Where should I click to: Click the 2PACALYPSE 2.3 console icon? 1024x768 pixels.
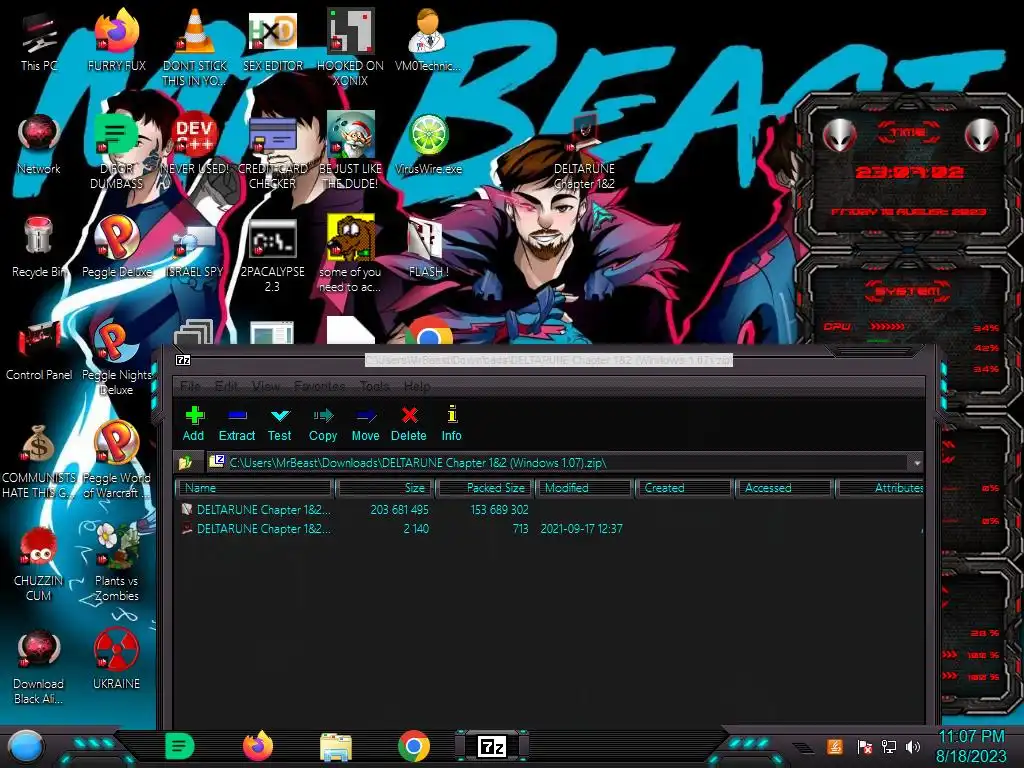[272, 255]
